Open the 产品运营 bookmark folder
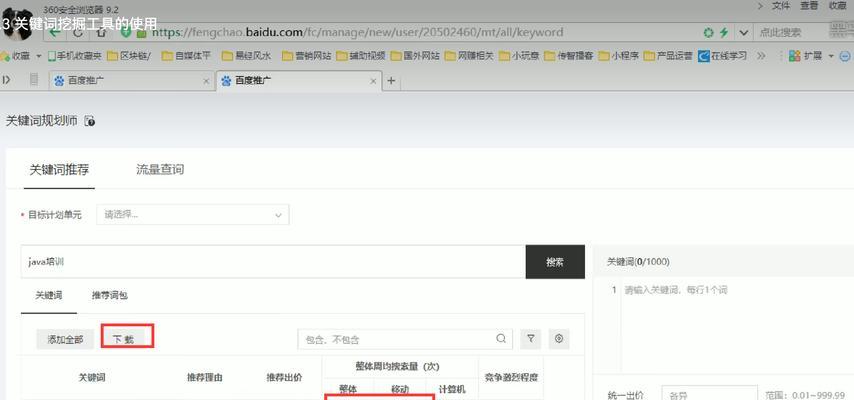This screenshot has height=400, width=854. (668, 56)
